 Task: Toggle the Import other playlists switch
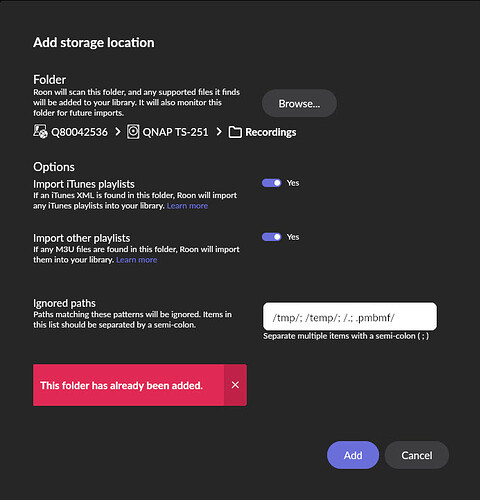[x=271, y=237]
